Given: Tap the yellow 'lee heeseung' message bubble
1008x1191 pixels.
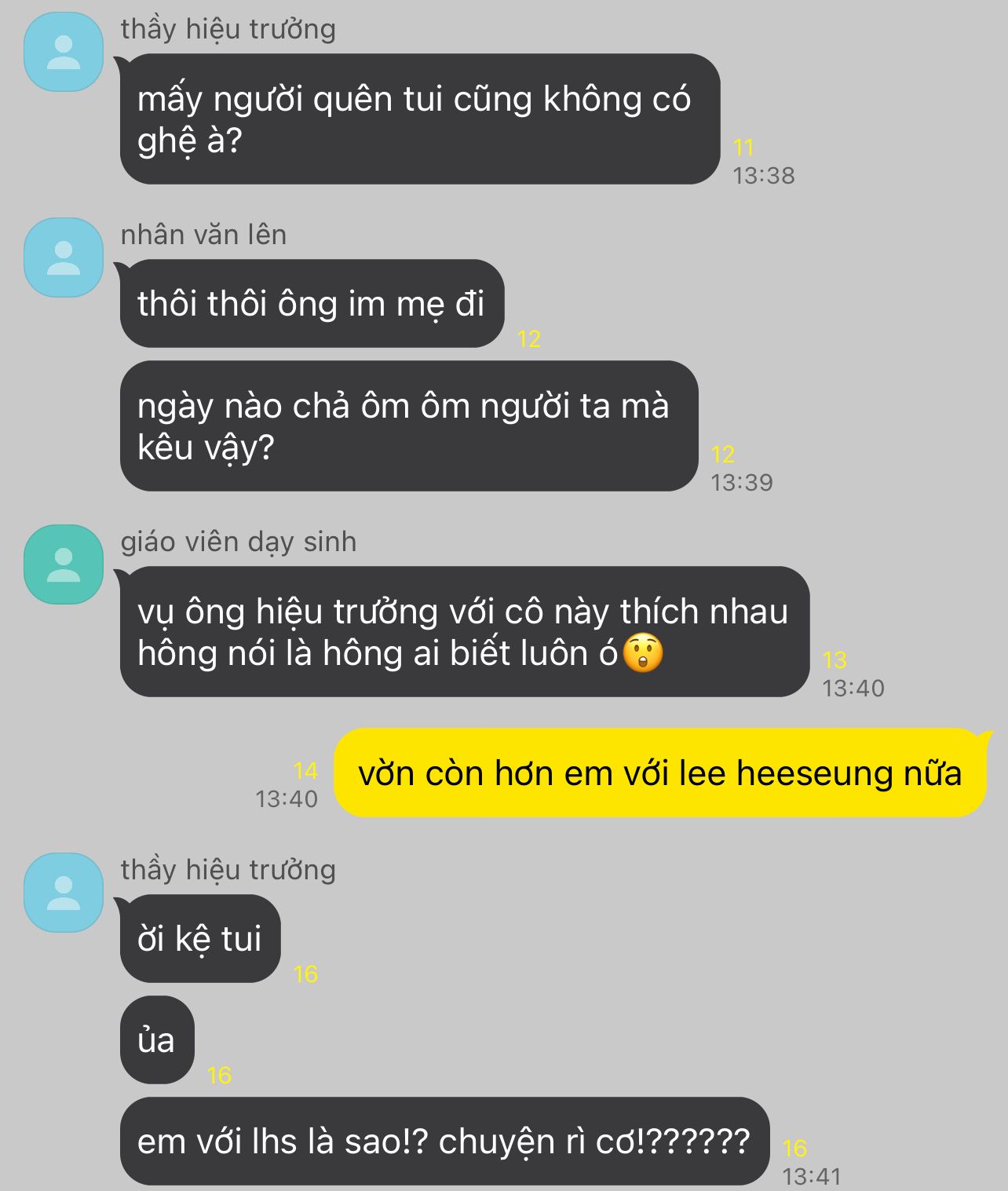Looking at the screenshot, I should [660, 773].
